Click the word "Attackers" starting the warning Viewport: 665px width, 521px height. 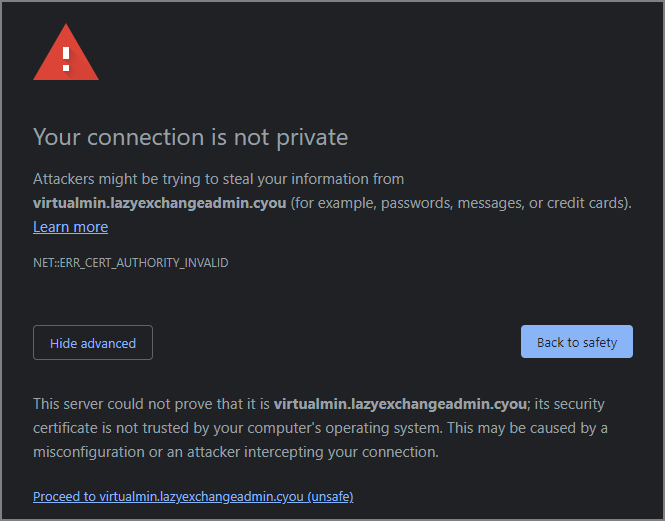pyautogui.click(x=64, y=179)
